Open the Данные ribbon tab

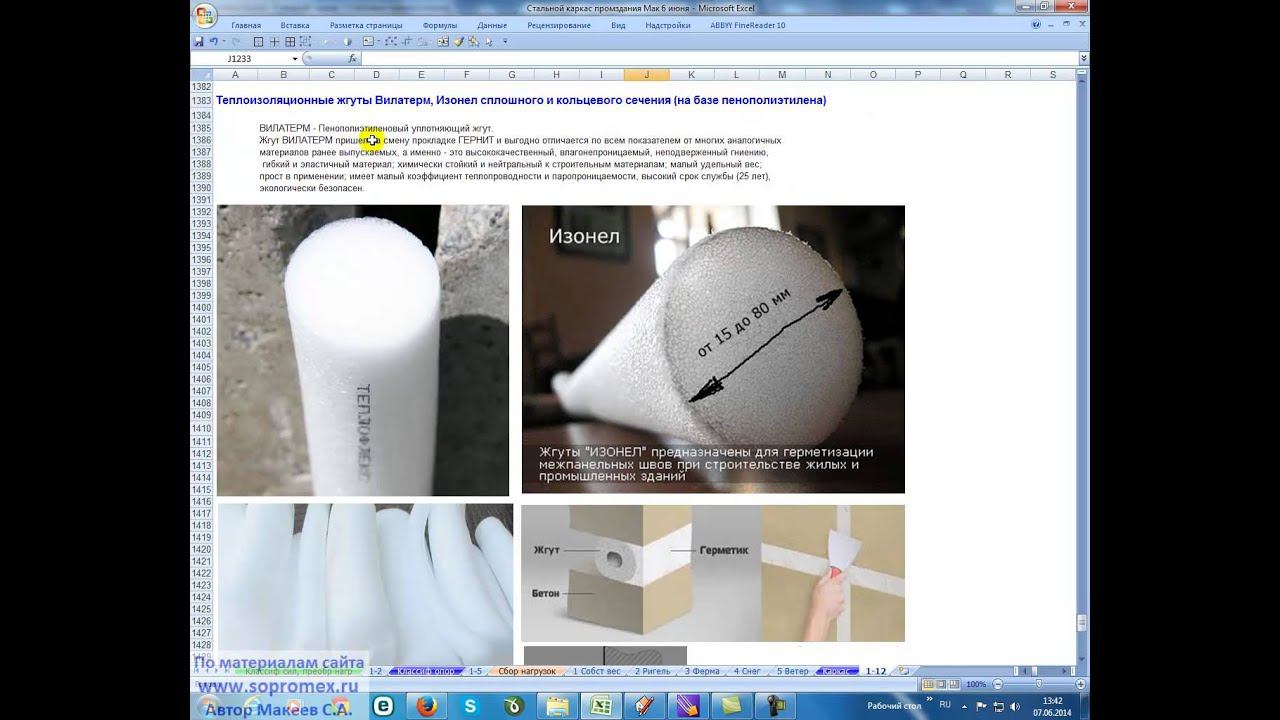pos(492,25)
